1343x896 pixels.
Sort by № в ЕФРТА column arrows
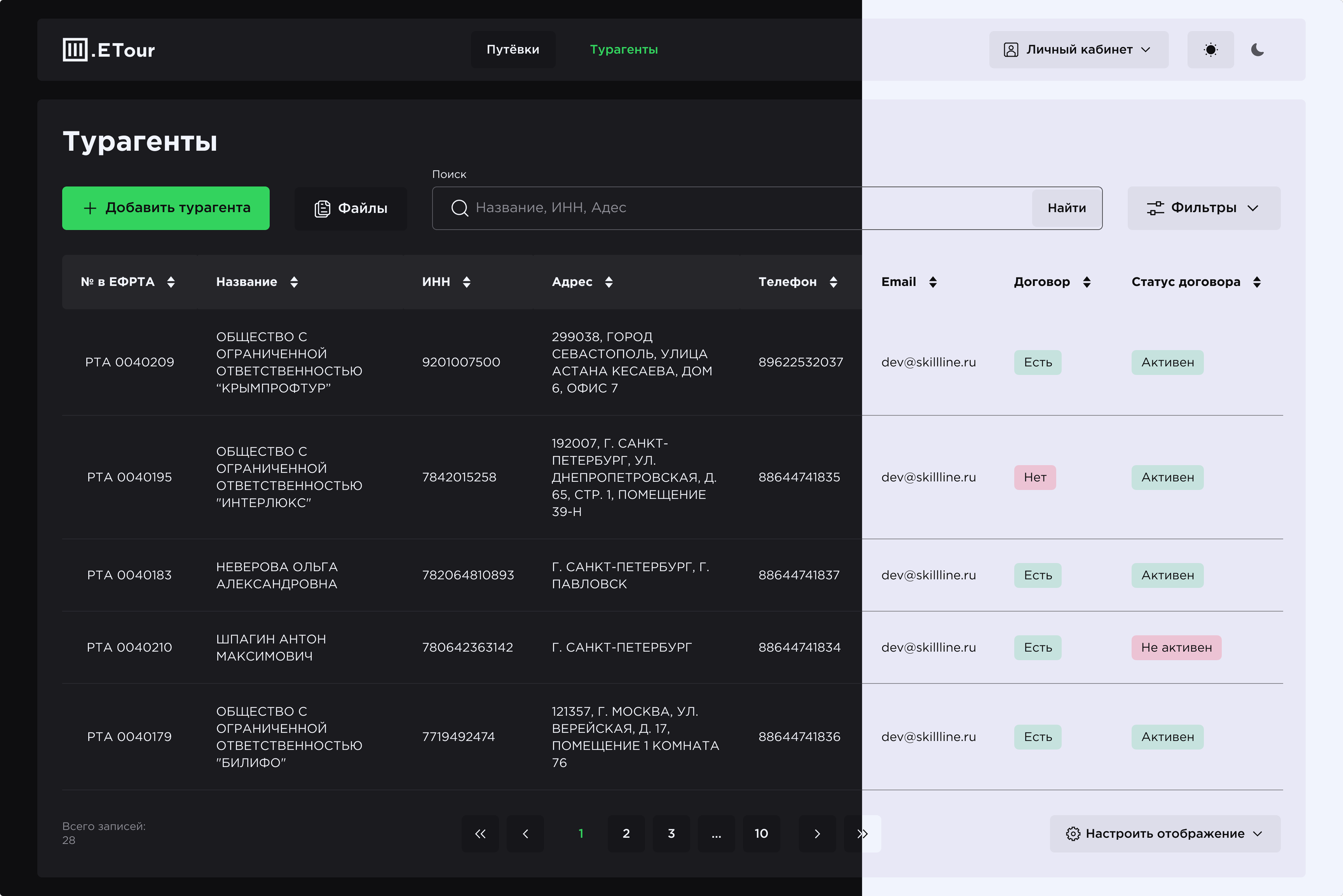(x=171, y=282)
